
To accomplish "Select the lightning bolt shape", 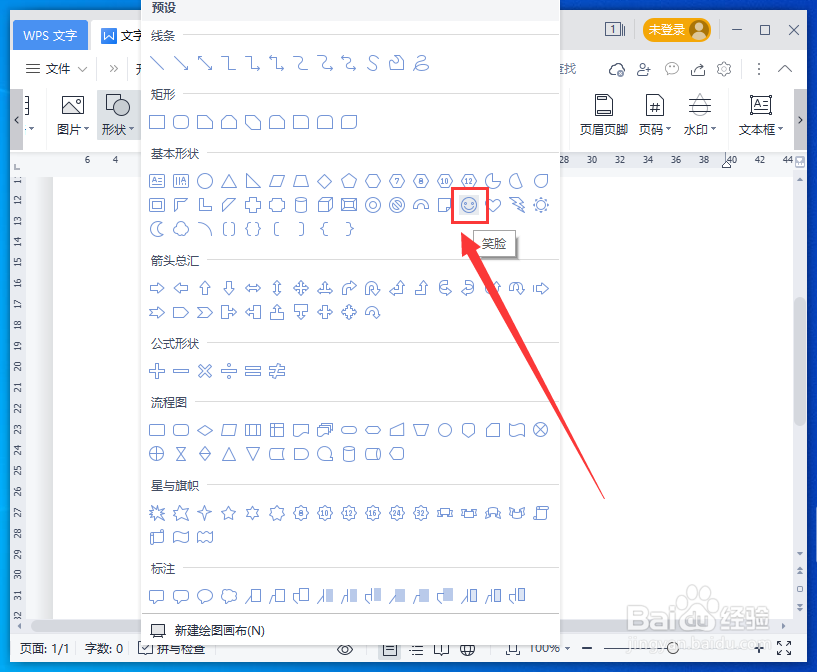I will click(x=517, y=205).
